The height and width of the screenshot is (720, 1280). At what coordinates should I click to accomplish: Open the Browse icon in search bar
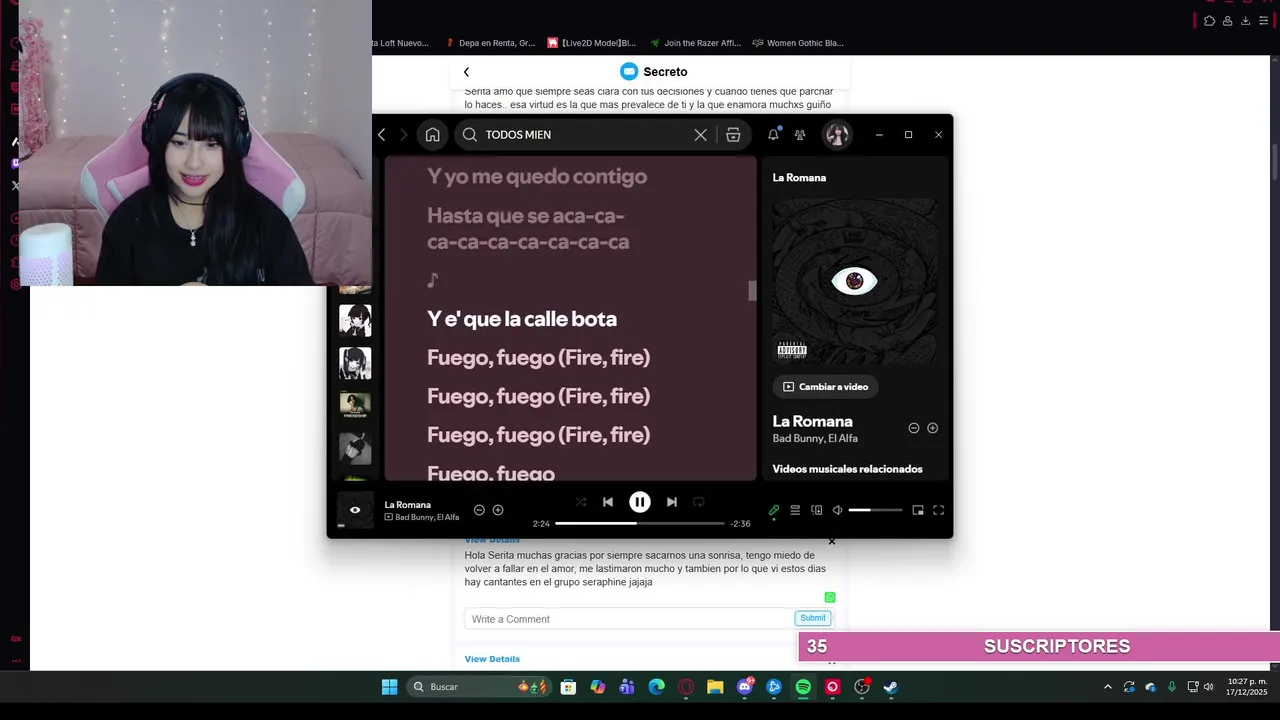pos(733,135)
